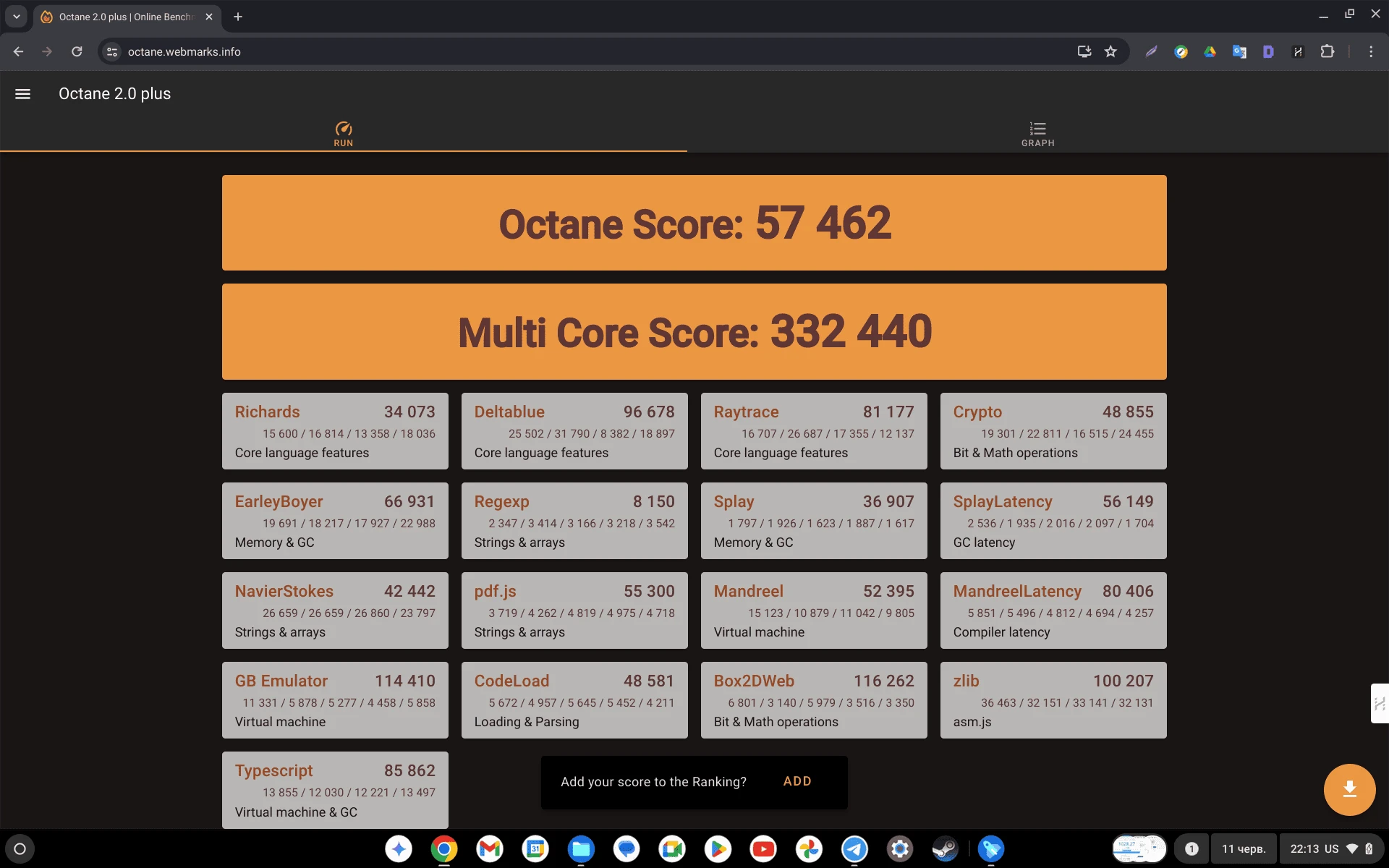
Task: Open Gemini from the shelf
Action: [399, 848]
